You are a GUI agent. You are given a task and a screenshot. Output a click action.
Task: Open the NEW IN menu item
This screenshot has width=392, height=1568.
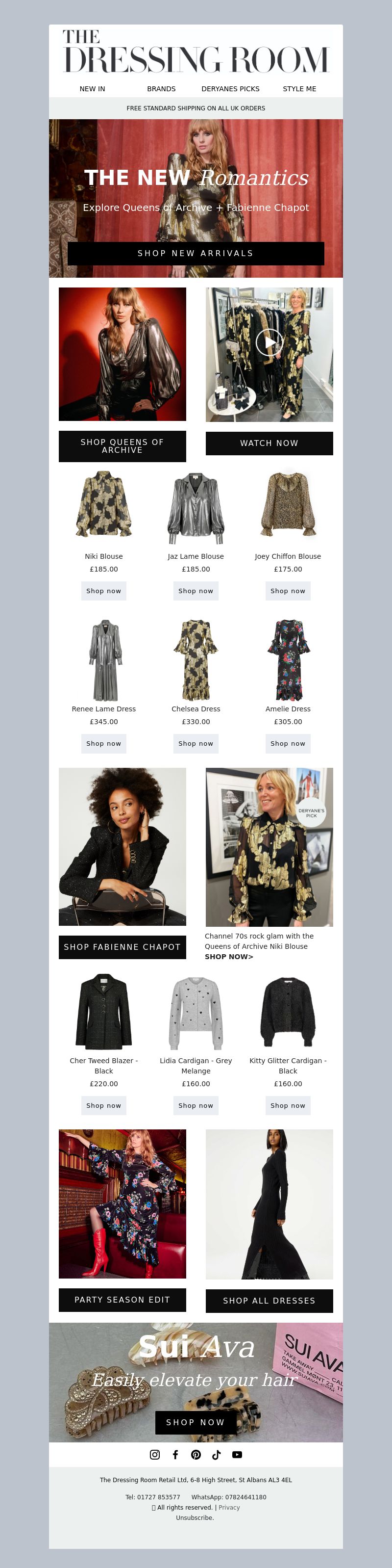coord(93,89)
